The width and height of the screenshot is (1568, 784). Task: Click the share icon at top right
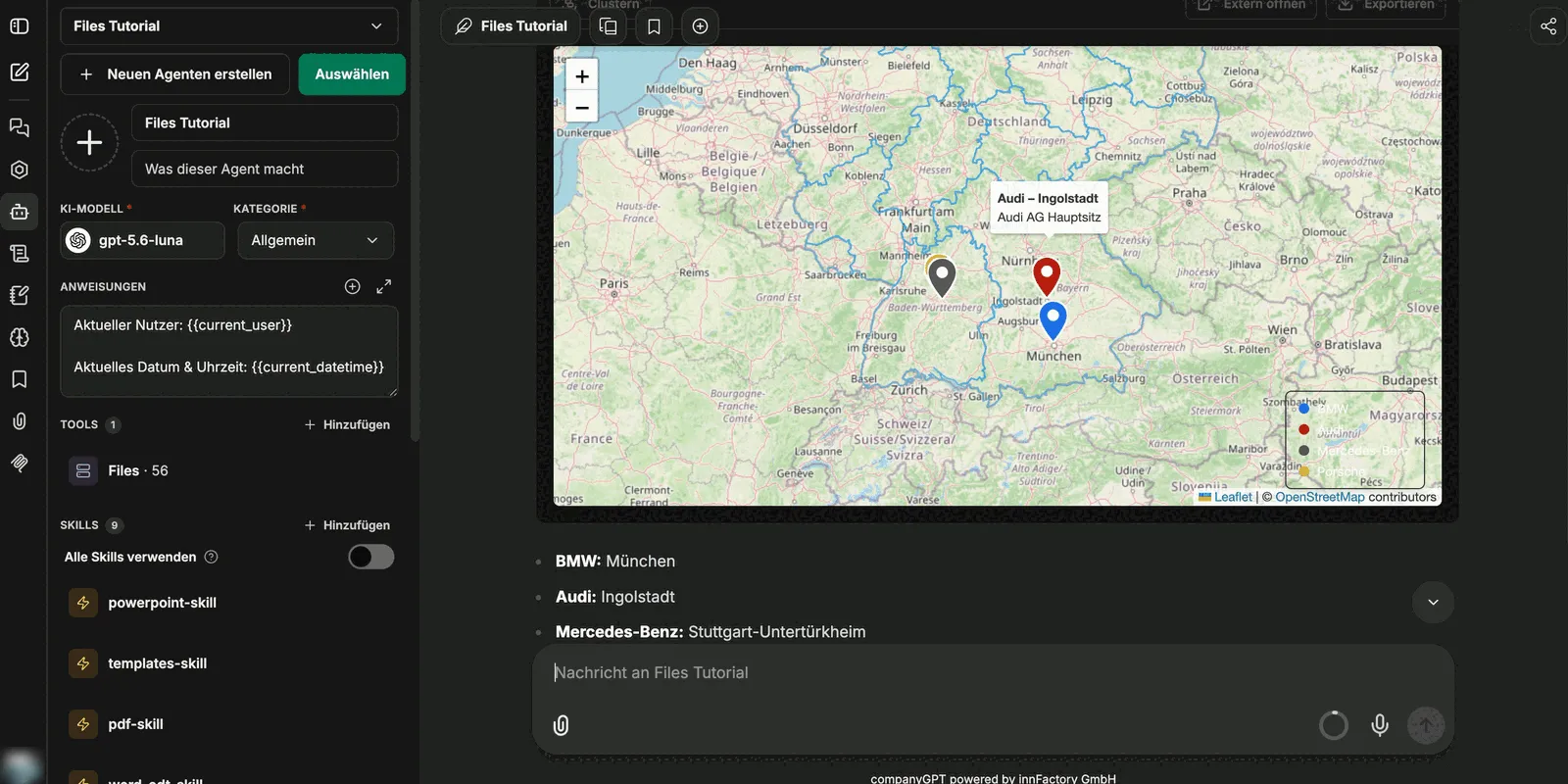(x=1548, y=26)
